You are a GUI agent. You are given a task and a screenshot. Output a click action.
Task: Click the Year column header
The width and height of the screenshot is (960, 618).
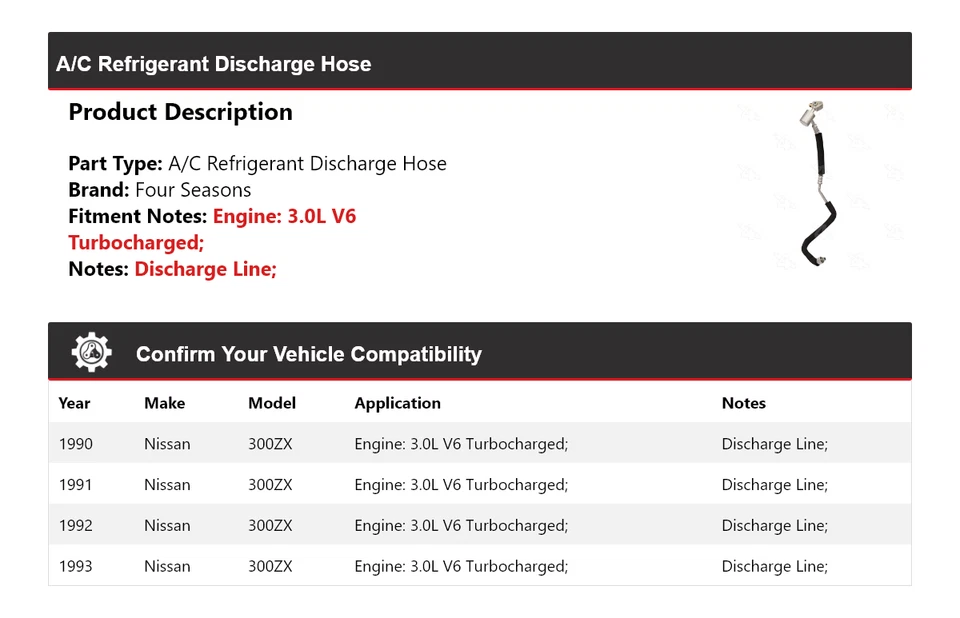[x=74, y=403]
